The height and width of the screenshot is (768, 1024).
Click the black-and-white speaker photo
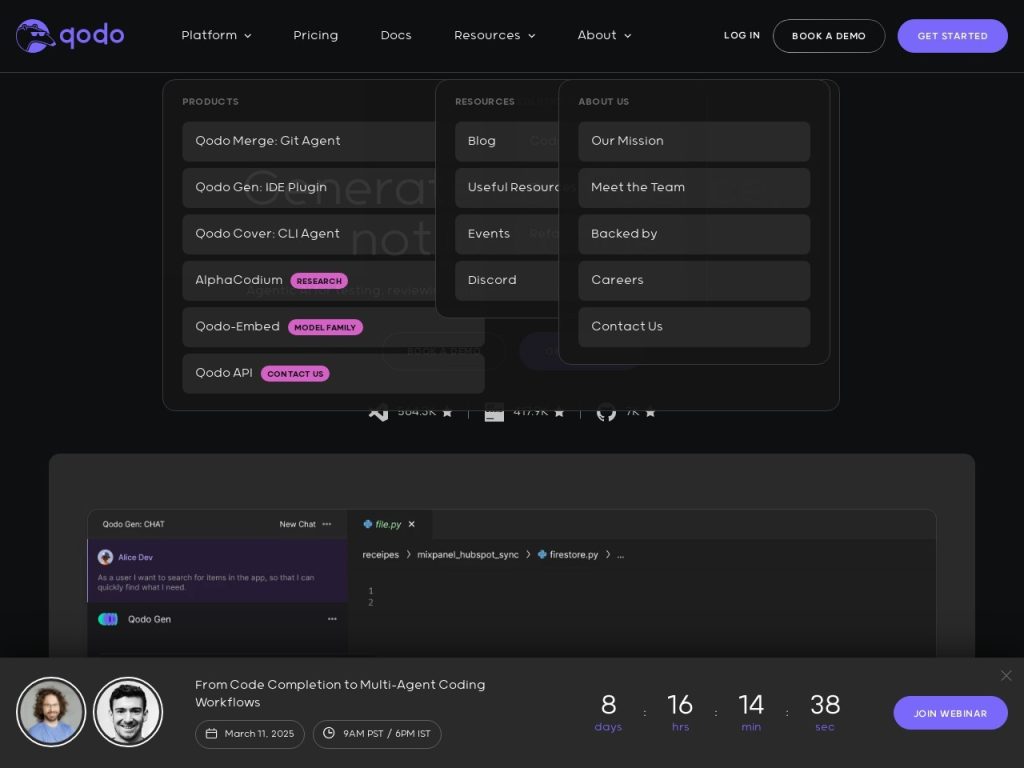click(128, 711)
